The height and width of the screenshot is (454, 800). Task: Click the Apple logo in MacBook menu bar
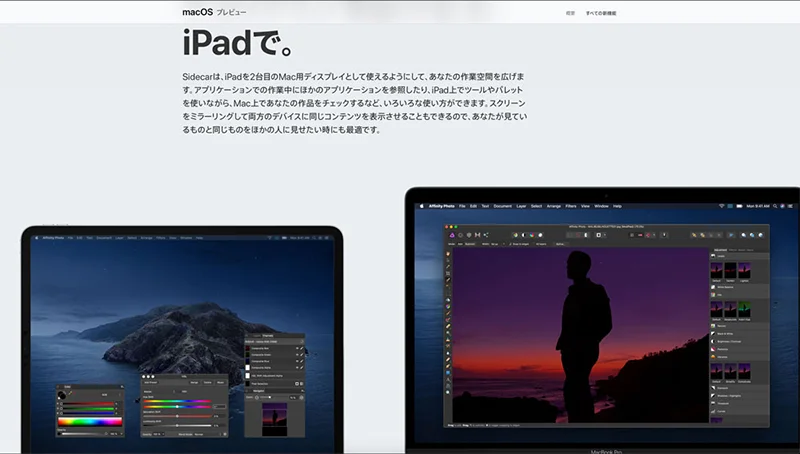pyautogui.click(x=420, y=205)
